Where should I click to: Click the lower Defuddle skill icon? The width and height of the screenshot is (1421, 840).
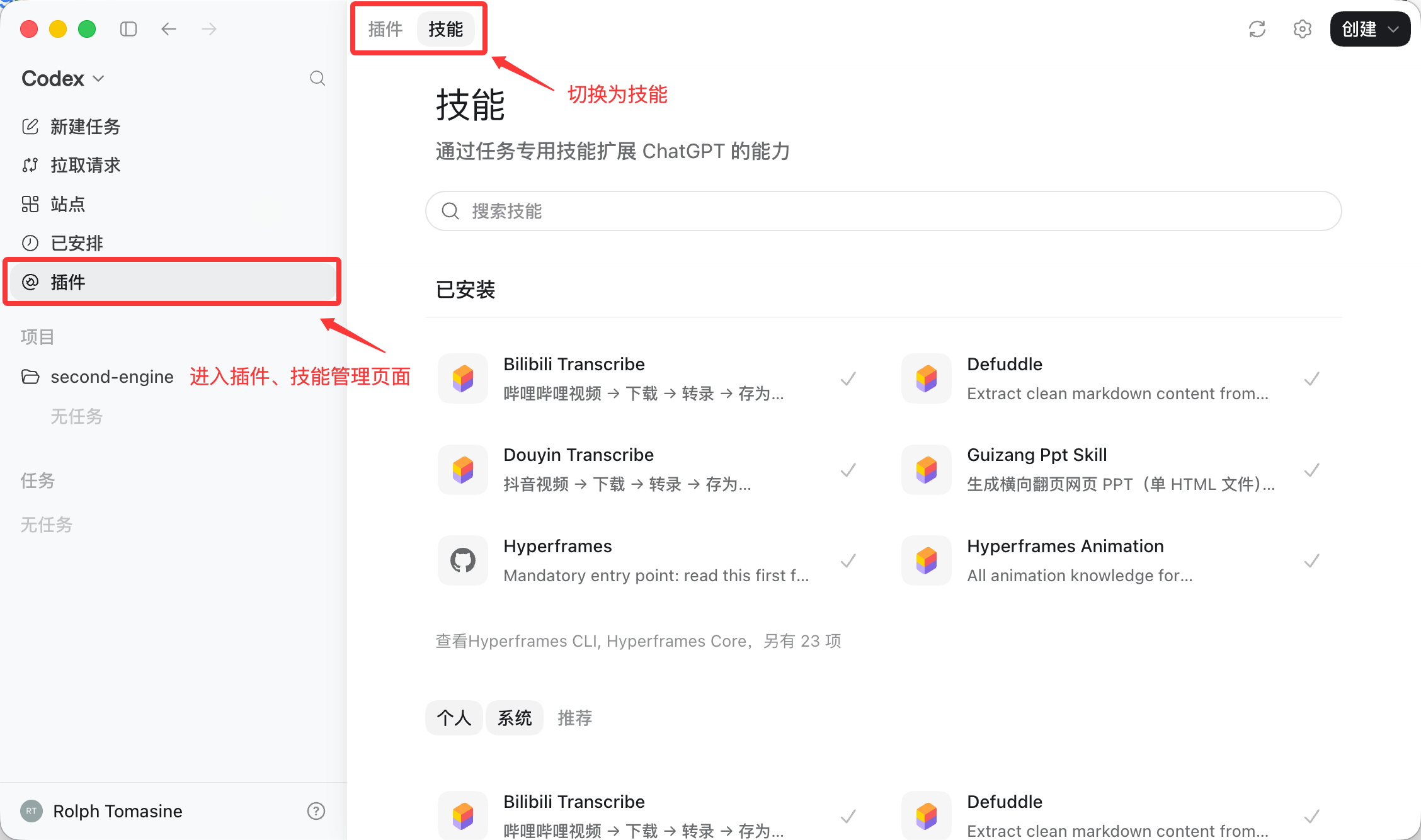point(927,816)
